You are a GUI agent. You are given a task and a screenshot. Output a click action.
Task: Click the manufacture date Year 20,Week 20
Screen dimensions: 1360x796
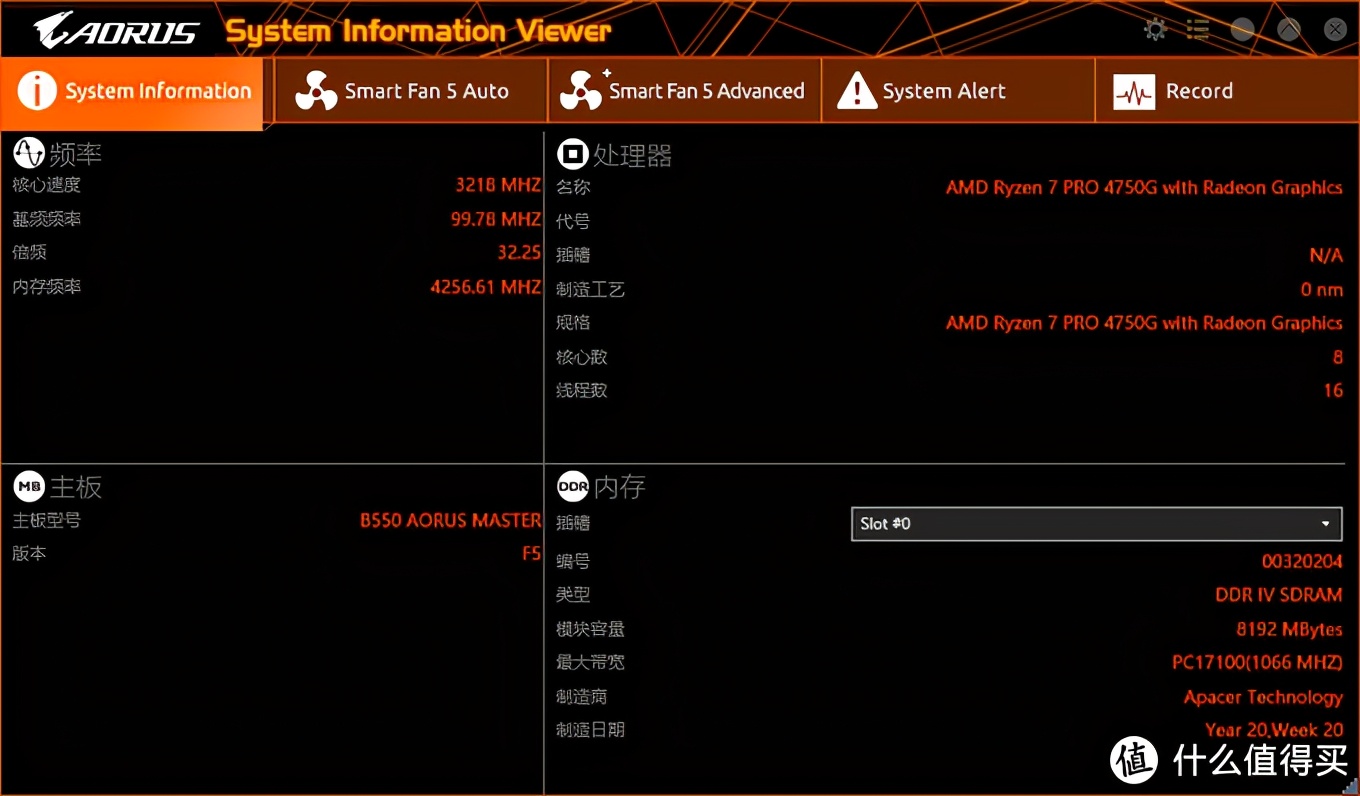click(x=1274, y=730)
